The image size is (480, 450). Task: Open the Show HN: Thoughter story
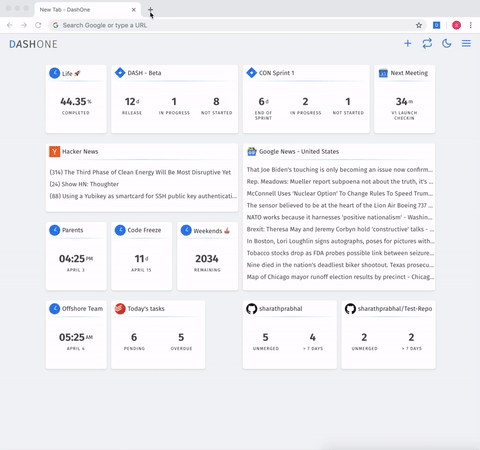pos(84,184)
